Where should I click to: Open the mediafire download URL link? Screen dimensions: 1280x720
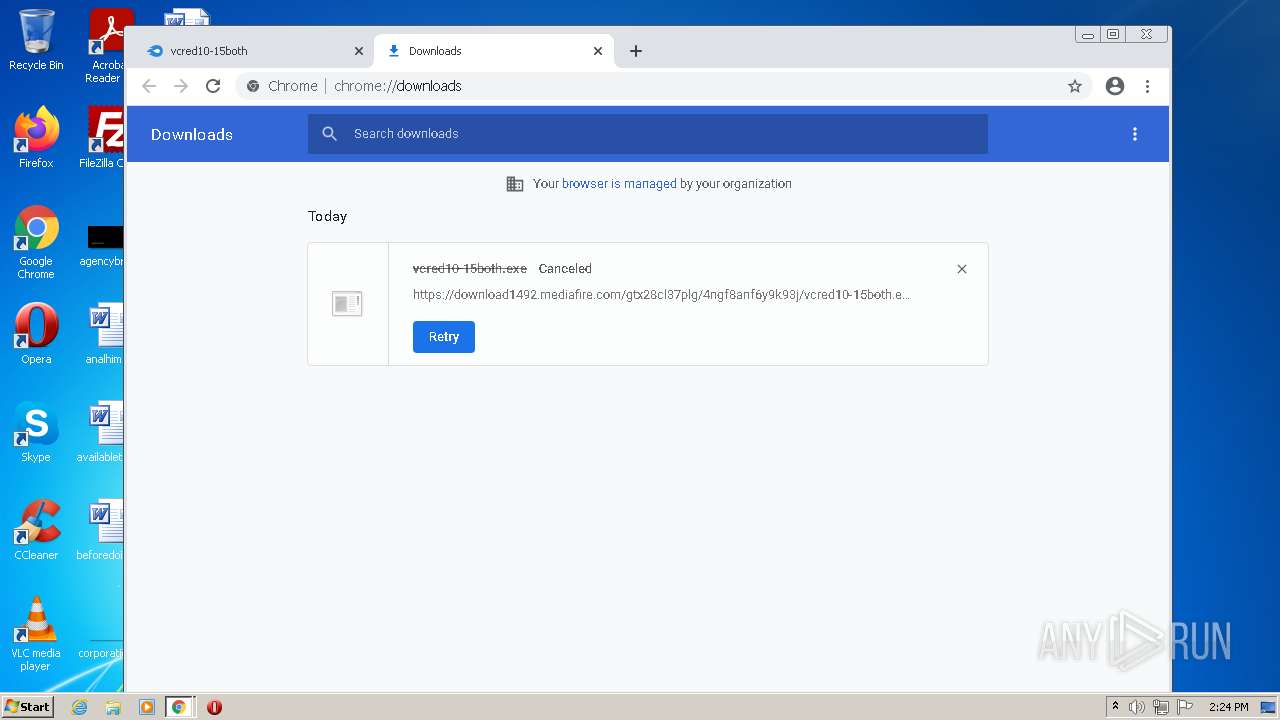click(661, 295)
